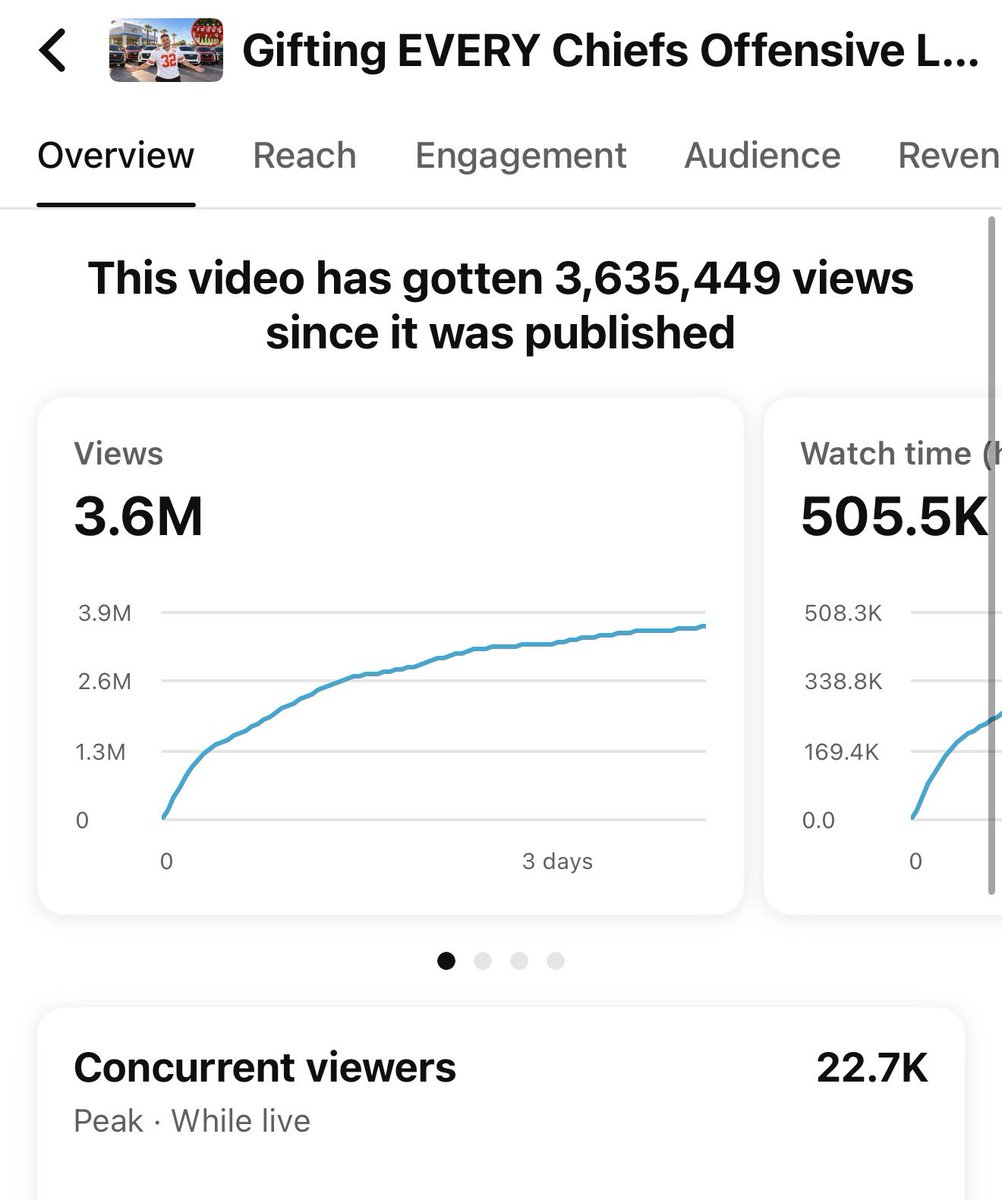
Task: Open the Concurrent viewers heading
Action: click(265, 1068)
